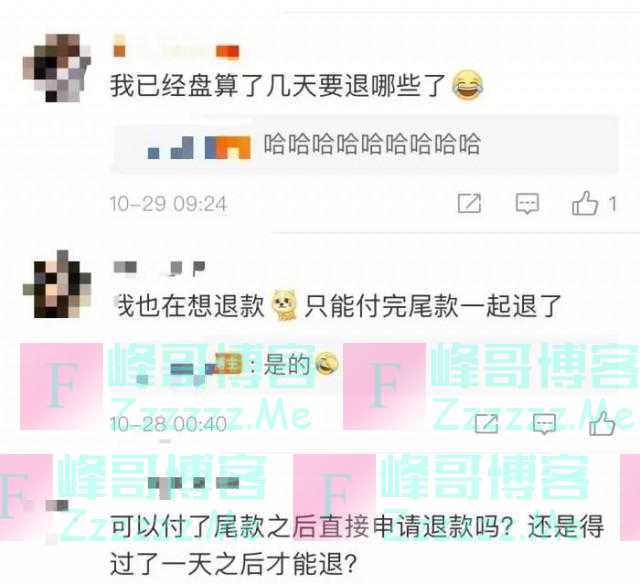Select comment text 我已经盘算了几天要退哪些了
The image size is (640, 584).
pyautogui.click(x=278, y=86)
